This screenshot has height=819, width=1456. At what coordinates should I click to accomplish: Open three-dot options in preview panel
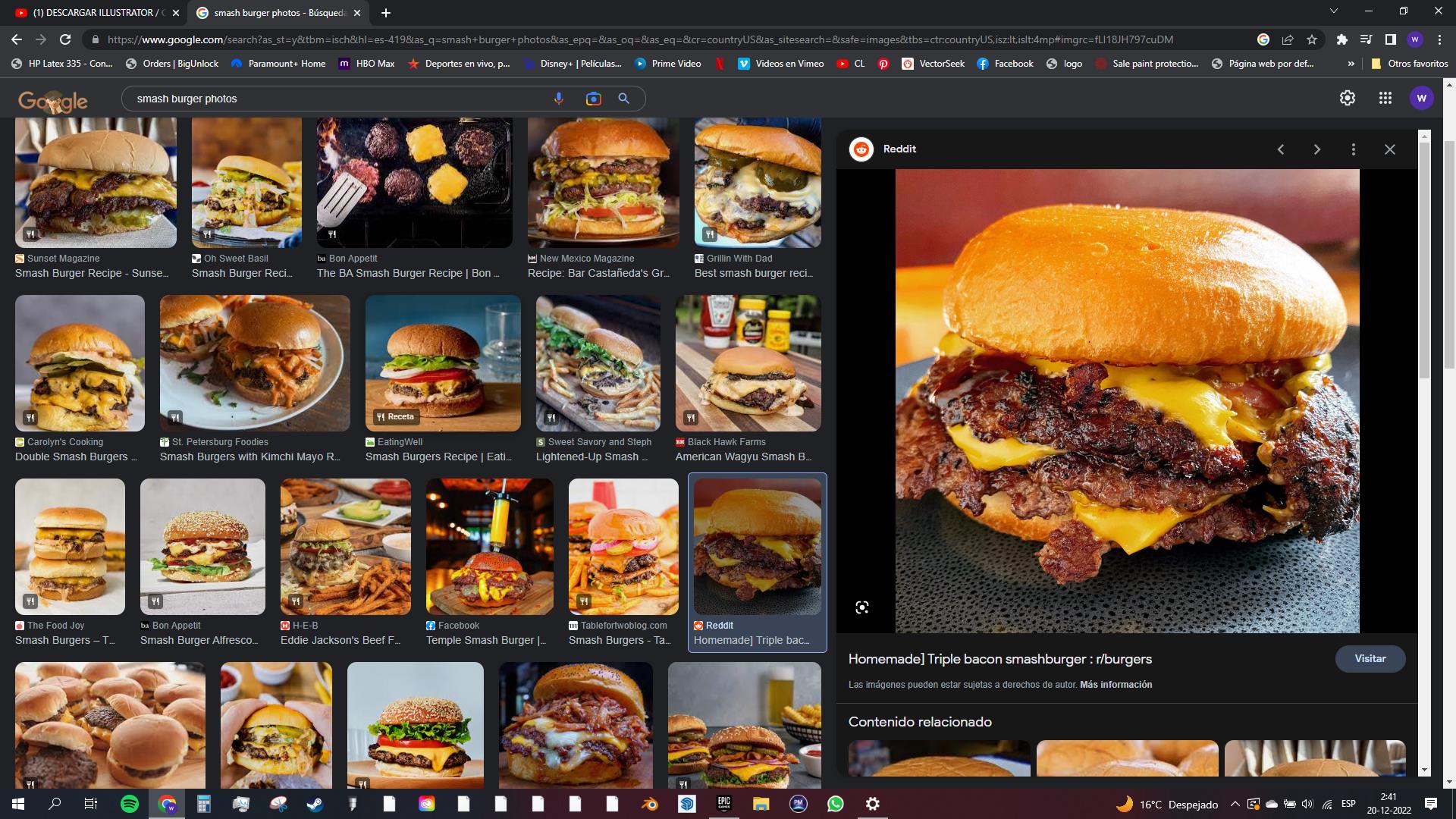point(1354,149)
